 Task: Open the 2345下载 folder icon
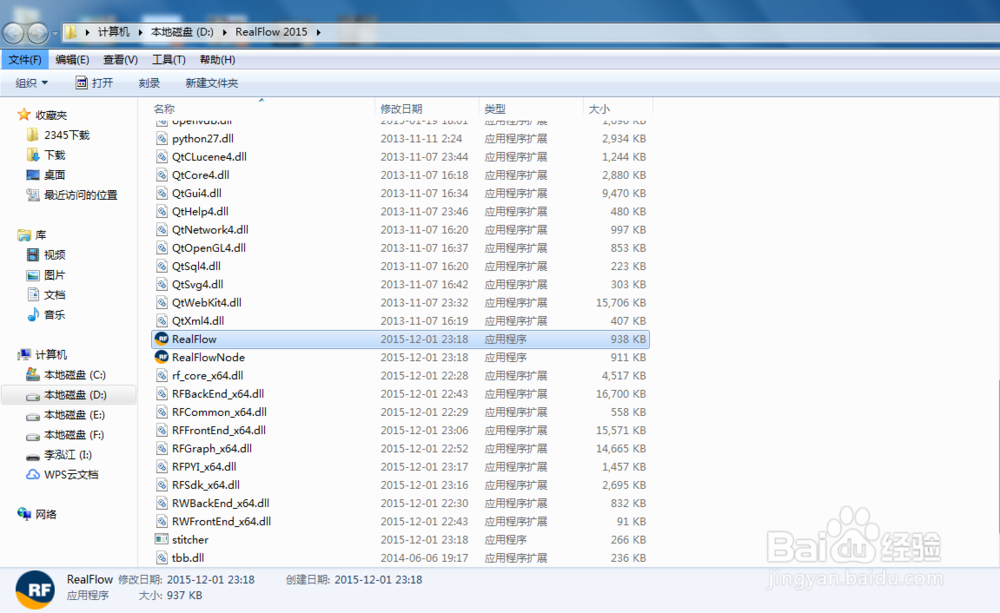33,135
